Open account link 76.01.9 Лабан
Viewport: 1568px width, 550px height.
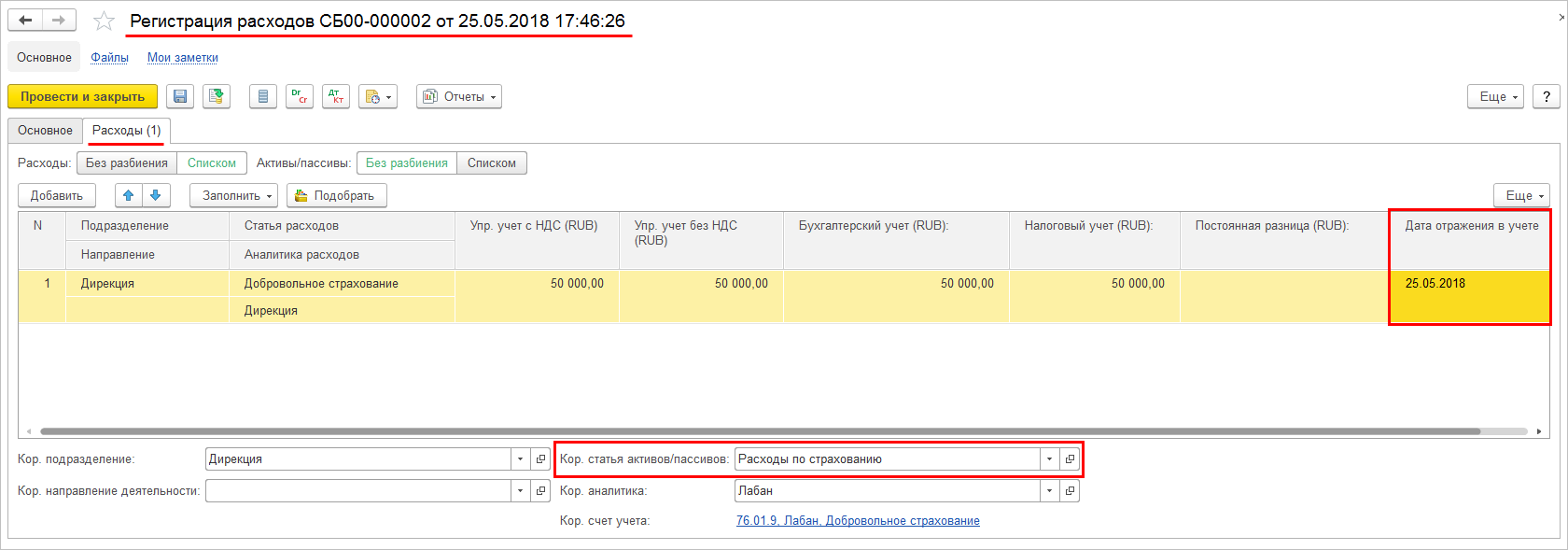858,521
